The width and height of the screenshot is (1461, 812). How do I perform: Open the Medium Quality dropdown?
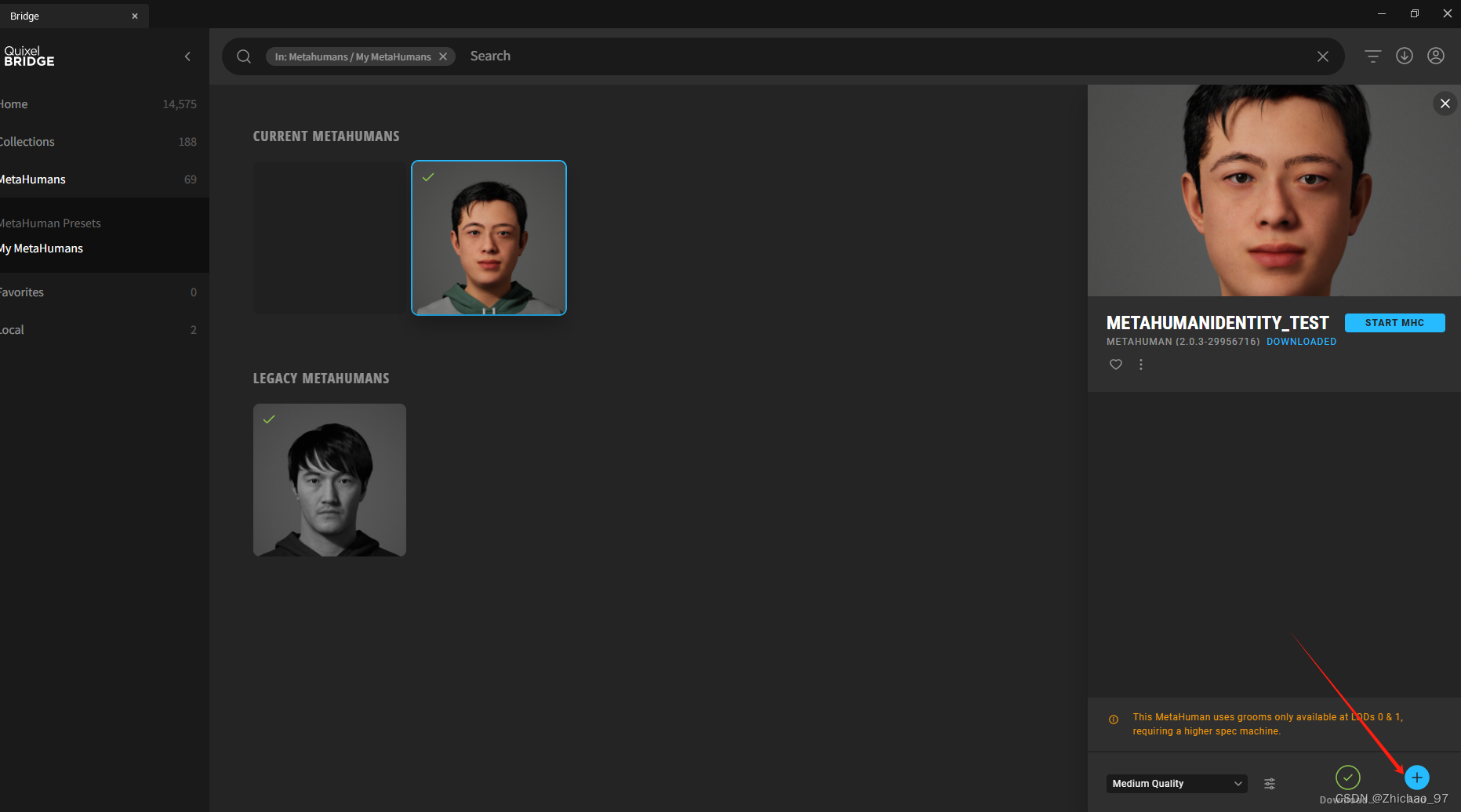(x=1176, y=784)
